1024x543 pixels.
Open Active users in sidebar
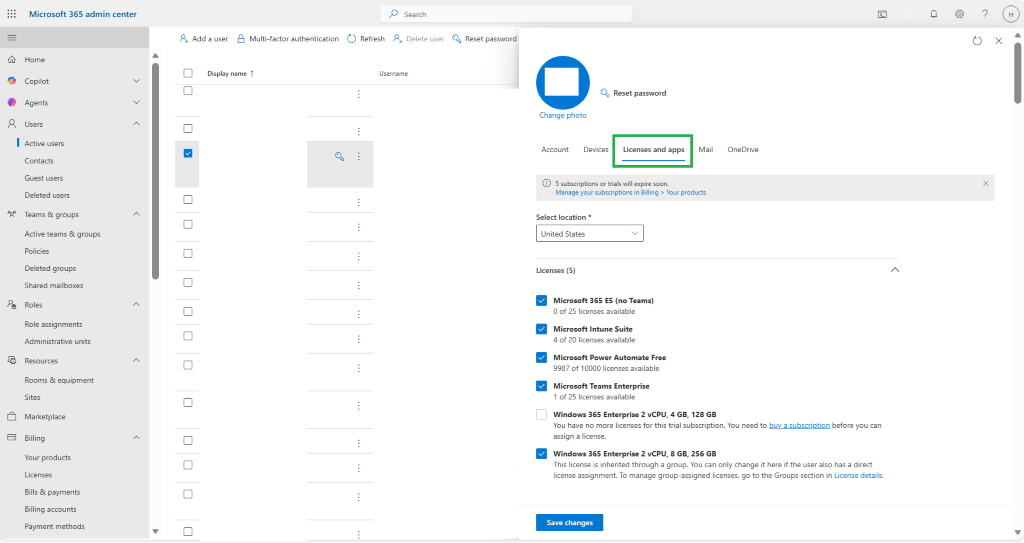(44, 143)
